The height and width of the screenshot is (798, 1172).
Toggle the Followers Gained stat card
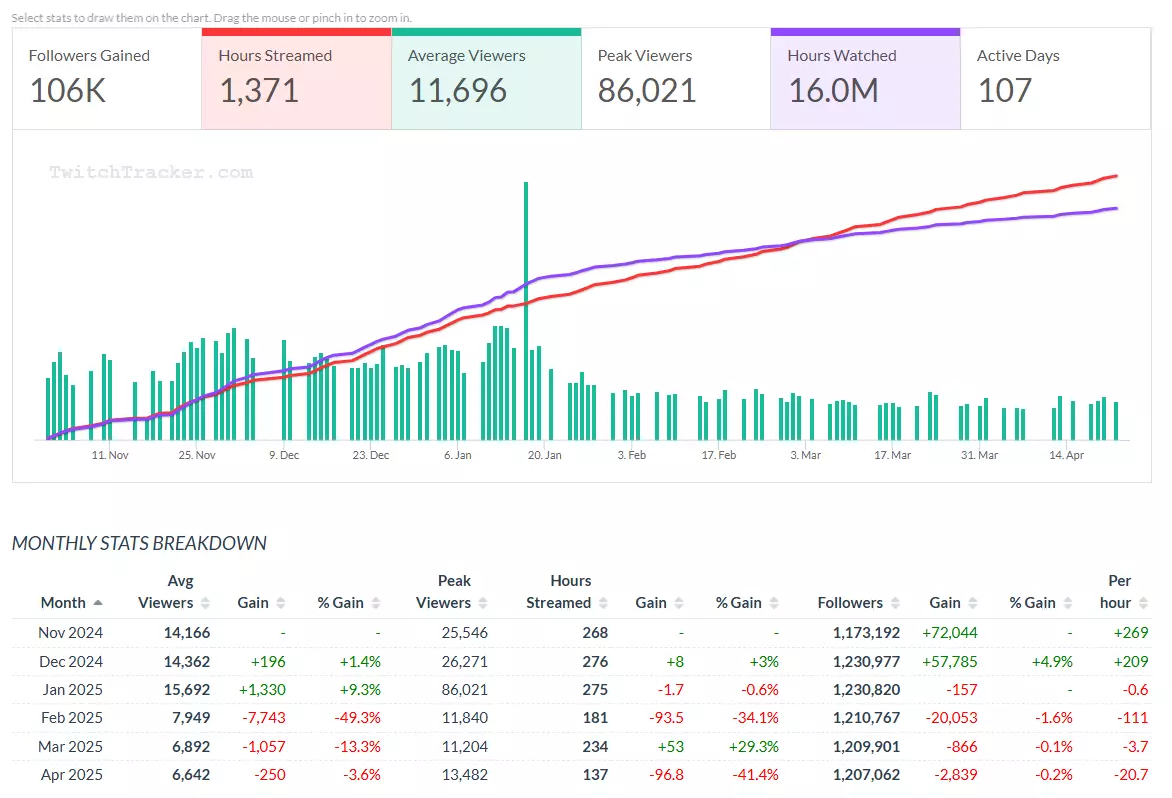click(107, 79)
